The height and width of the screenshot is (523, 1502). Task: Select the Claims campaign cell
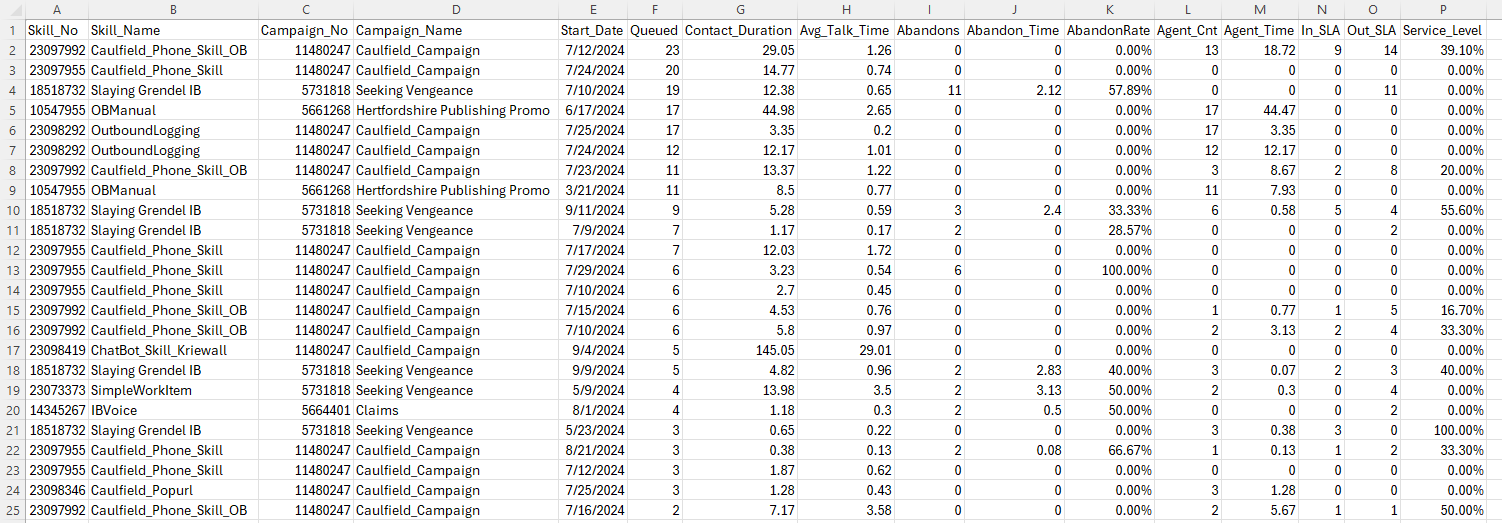click(455, 410)
